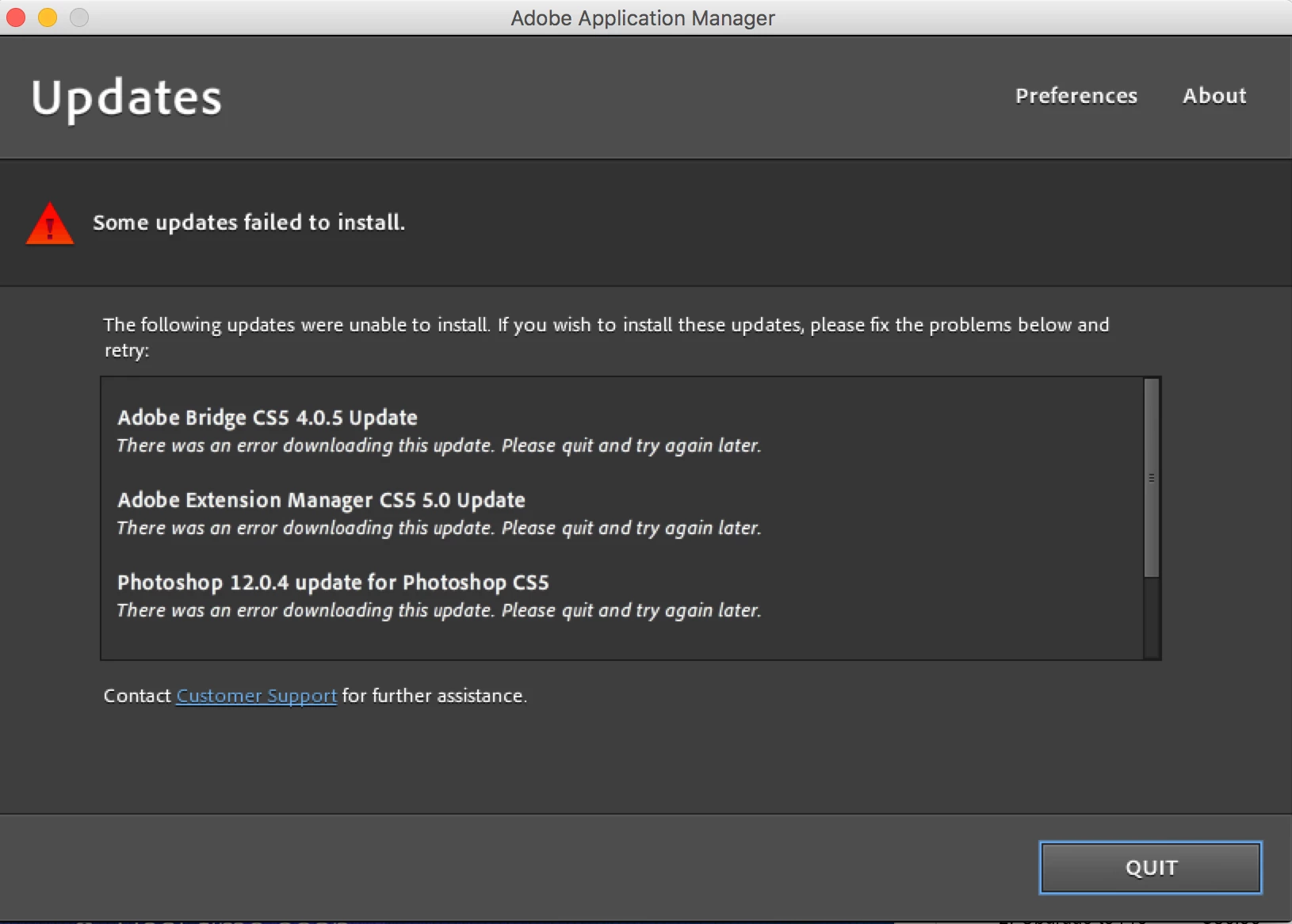Open the Customer Support link
Screen dimensions: 1292x924
click(x=257, y=696)
